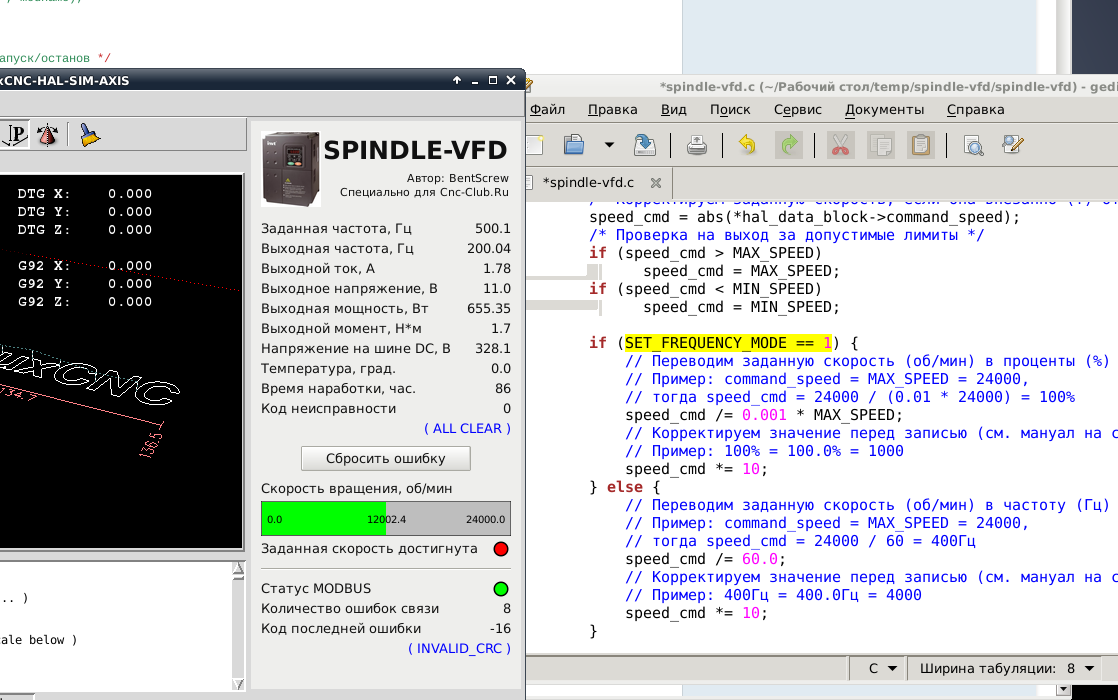Click the Сбросить ошибку button

tap(385, 459)
